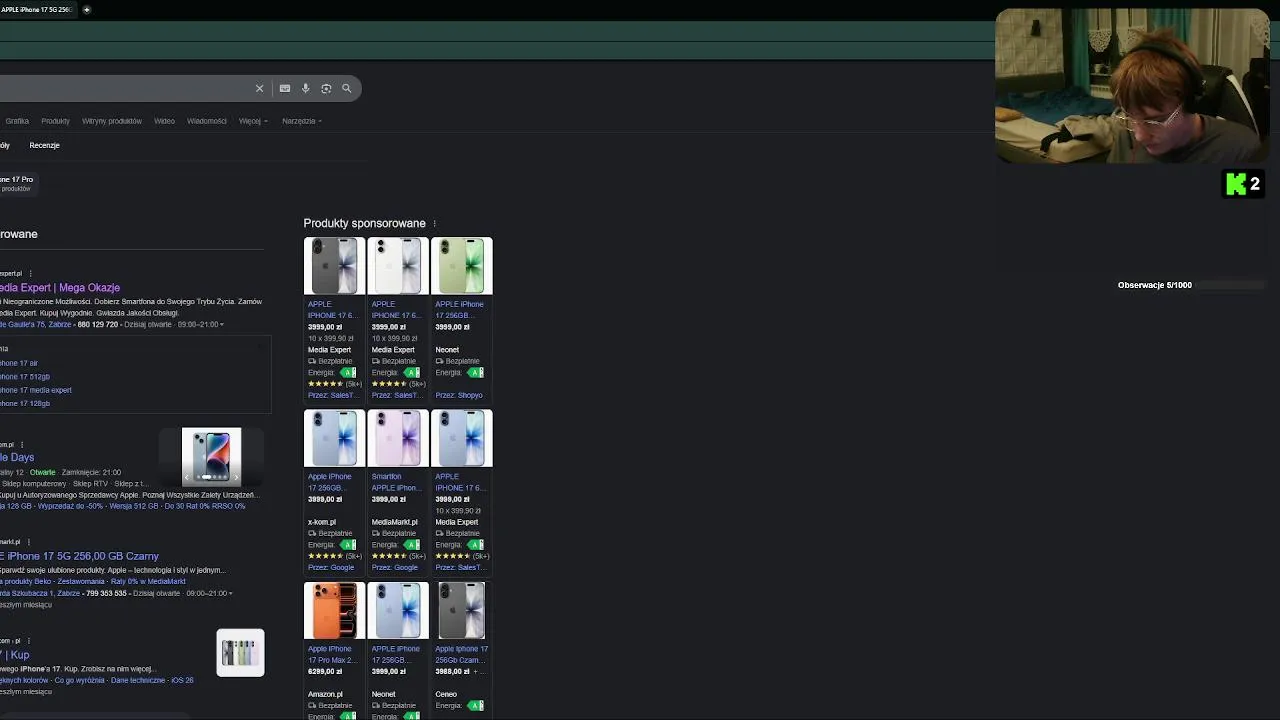Open the Raty 0% w MediaMarkt sitelink

[148, 581]
